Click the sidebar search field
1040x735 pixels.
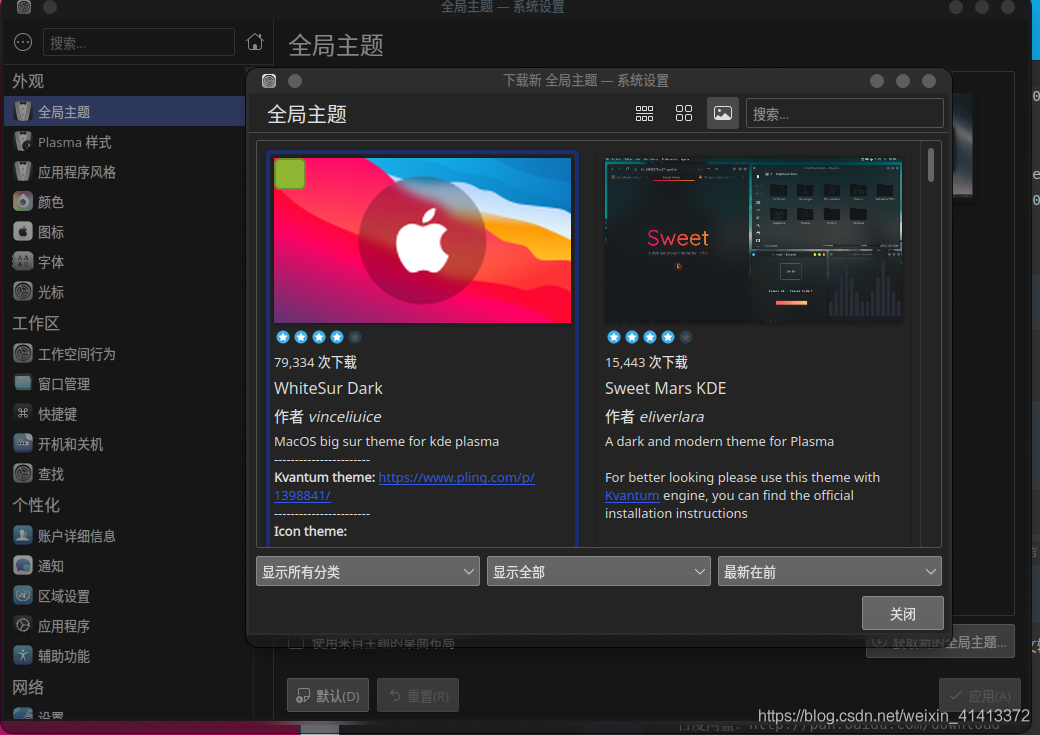139,42
